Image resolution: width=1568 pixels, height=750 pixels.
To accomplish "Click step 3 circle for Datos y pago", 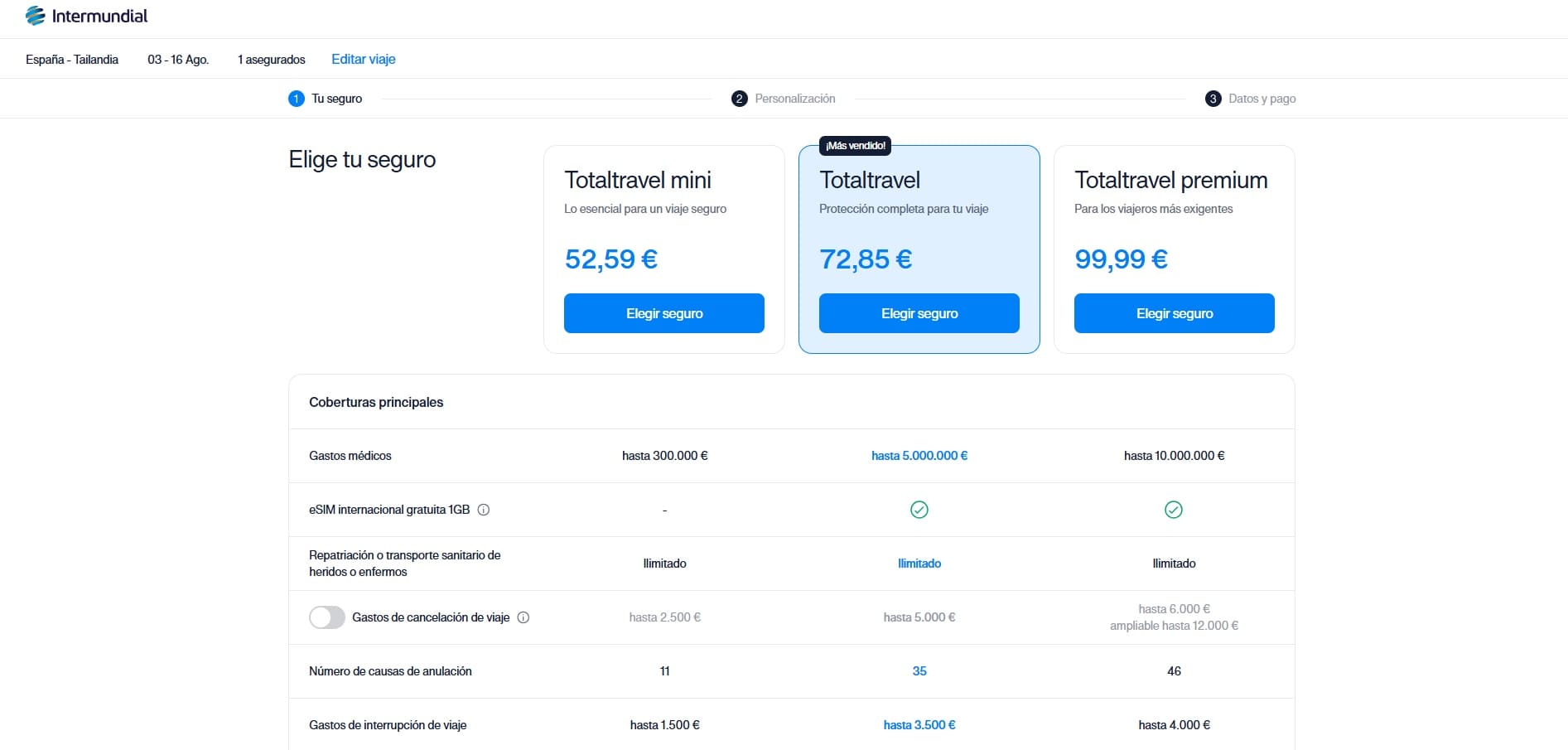I will [x=1213, y=99].
